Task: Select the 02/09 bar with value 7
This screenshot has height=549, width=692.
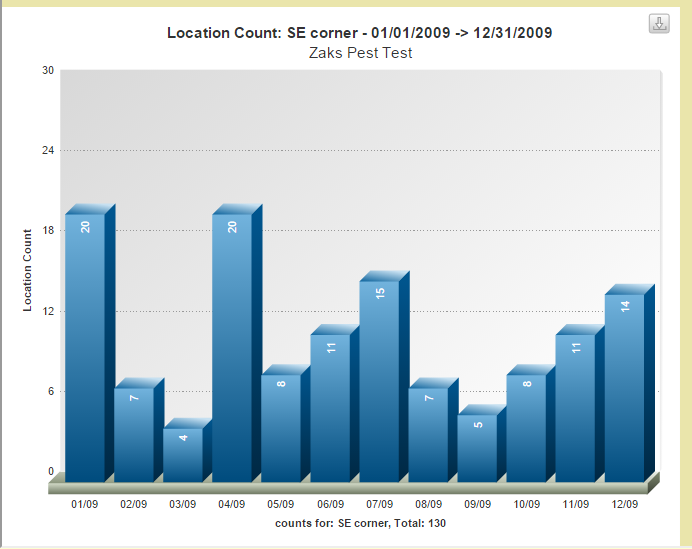Action: pos(134,433)
